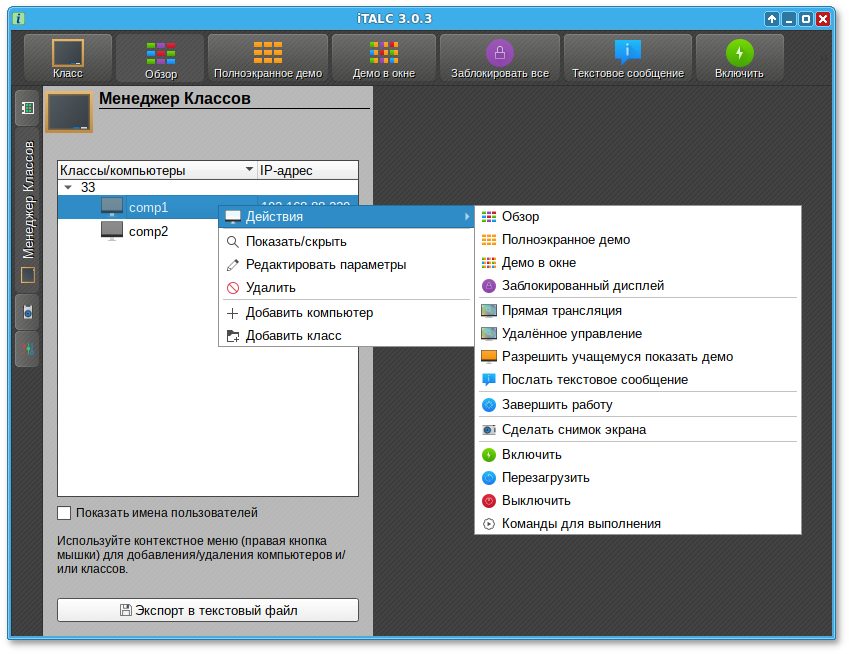The height and width of the screenshot is (654, 849).
Task: Choose Показать/скрыть in the context menu
Action: [x=347, y=241]
